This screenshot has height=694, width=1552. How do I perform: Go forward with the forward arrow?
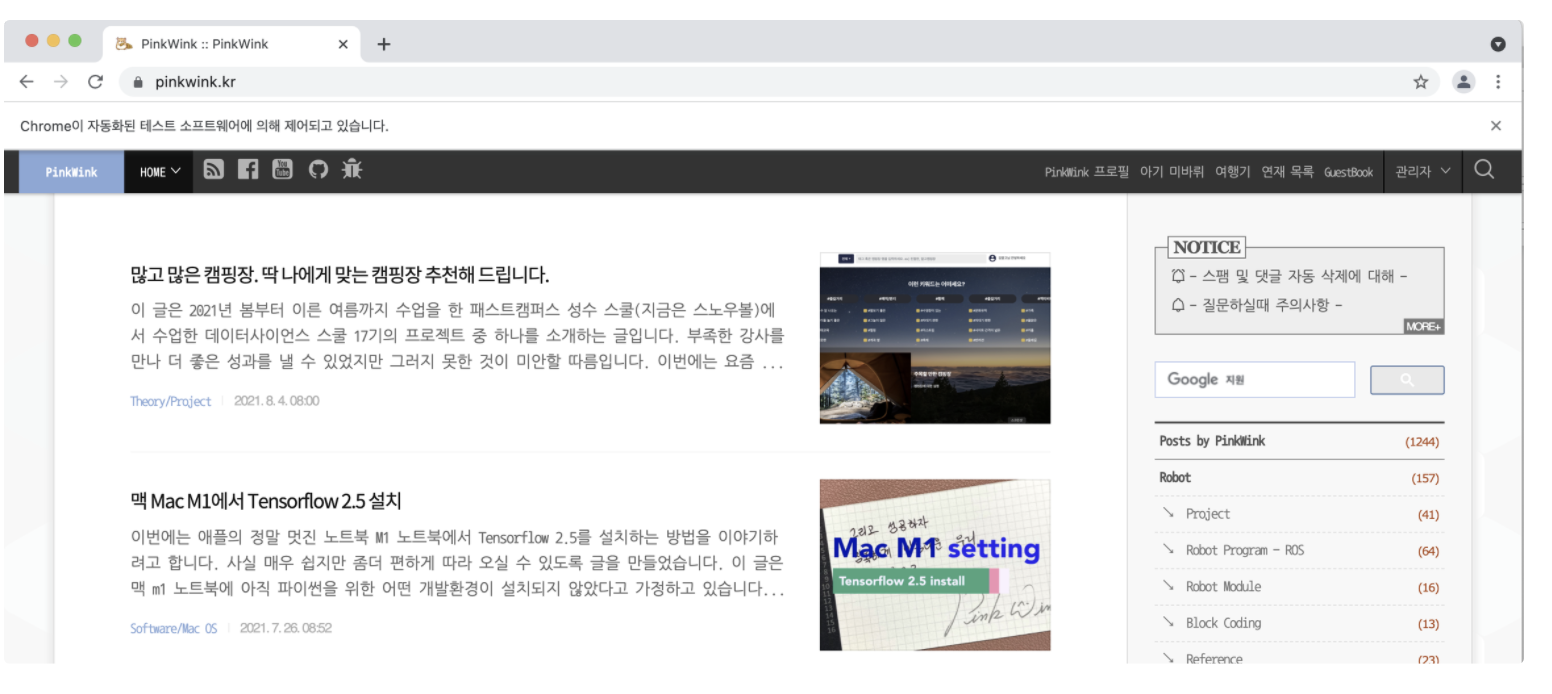point(61,82)
